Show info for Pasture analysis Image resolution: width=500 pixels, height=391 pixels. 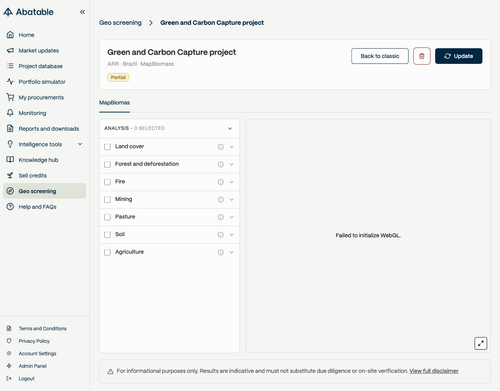click(x=221, y=217)
